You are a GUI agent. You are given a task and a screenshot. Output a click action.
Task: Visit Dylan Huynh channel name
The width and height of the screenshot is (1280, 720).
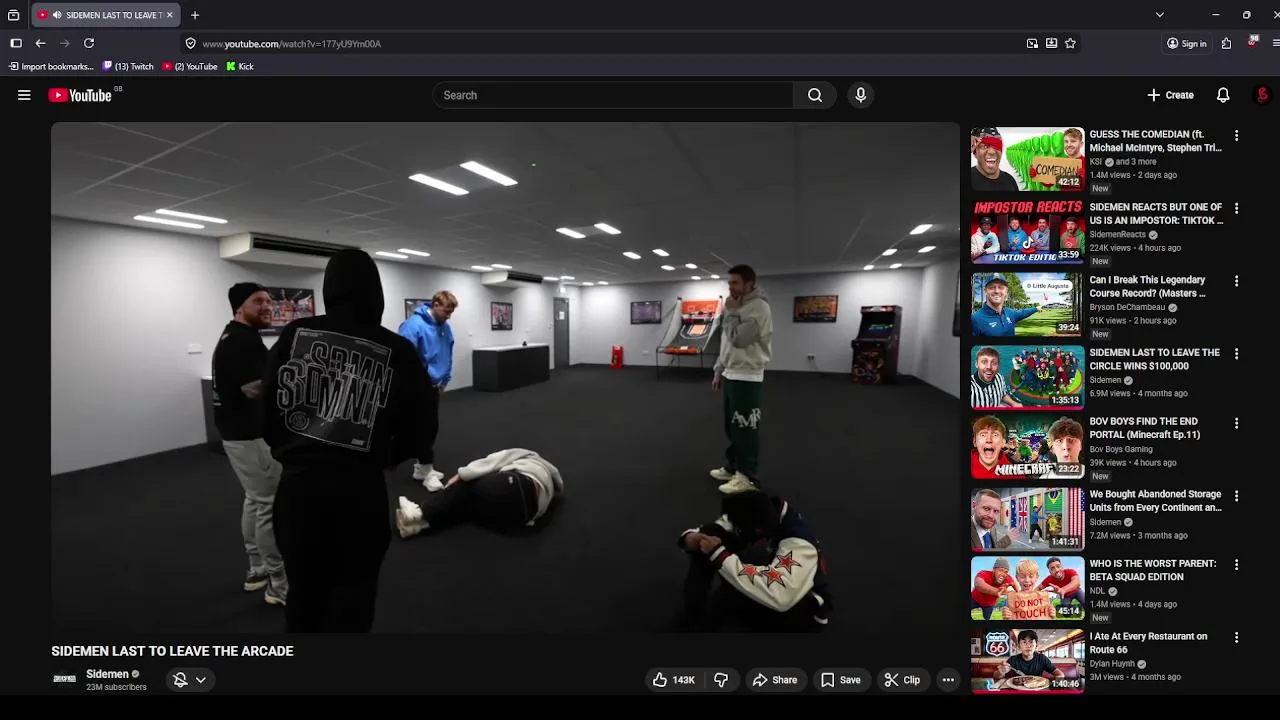[1112, 664]
